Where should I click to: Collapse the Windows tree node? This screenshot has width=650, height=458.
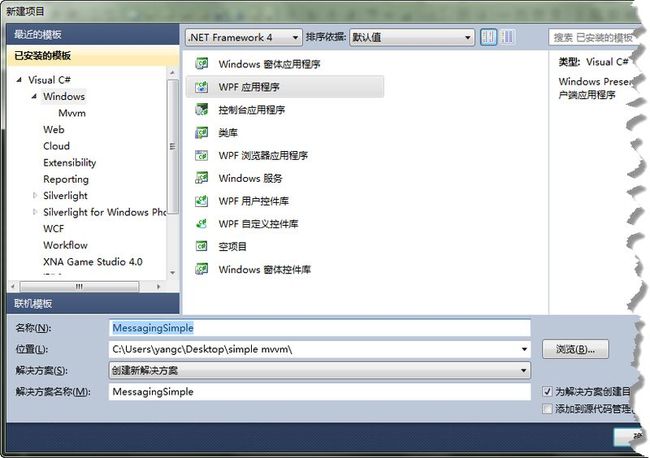[34, 96]
